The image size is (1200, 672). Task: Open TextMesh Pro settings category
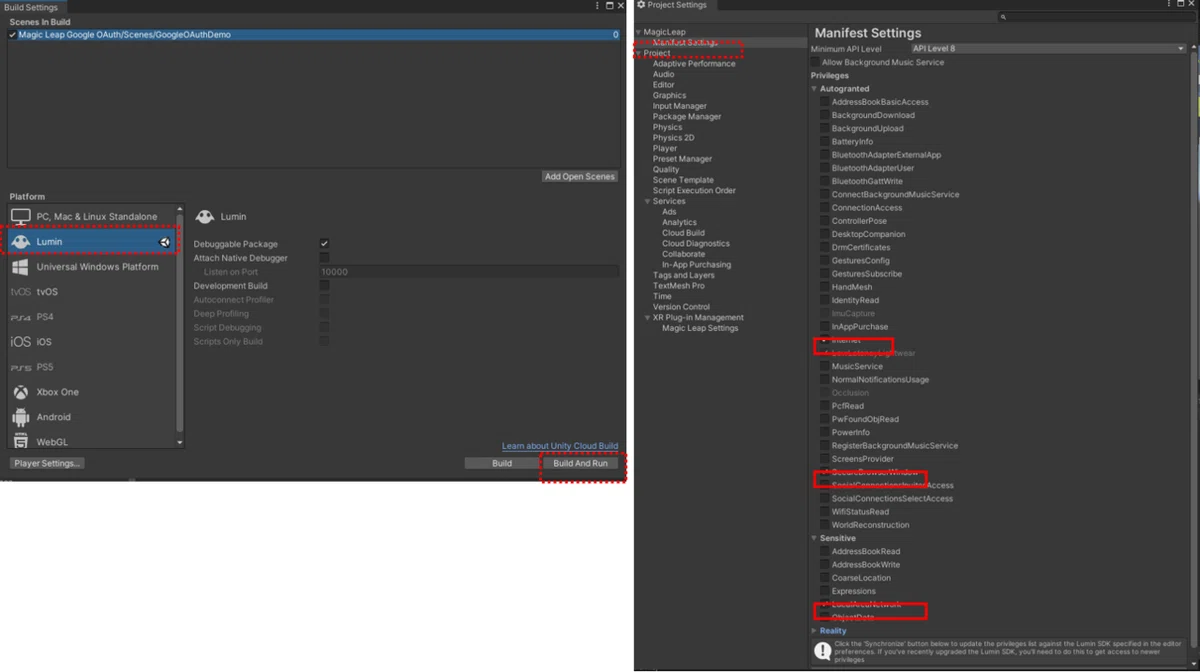678,286
